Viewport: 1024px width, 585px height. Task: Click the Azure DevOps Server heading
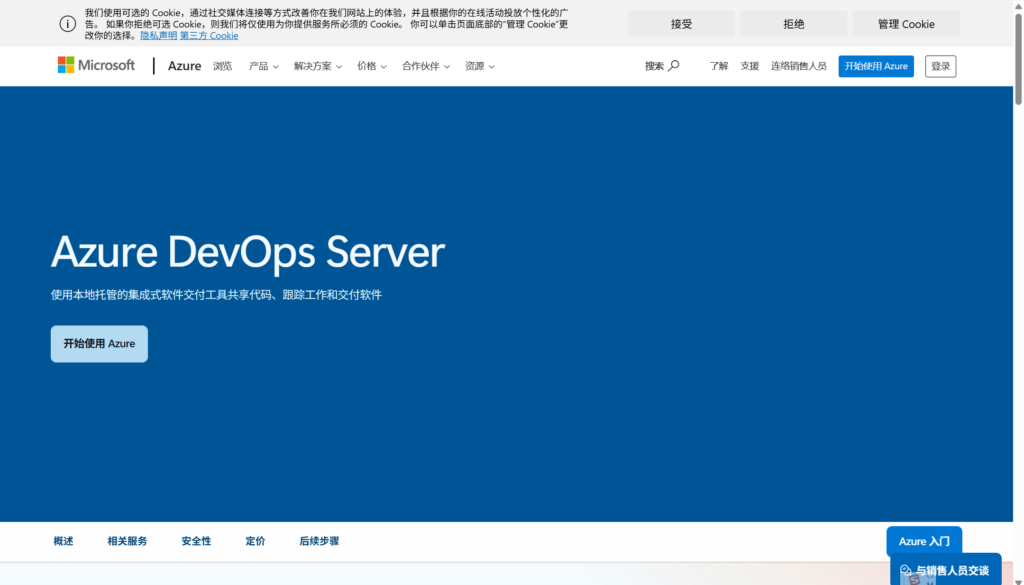pos(248,252)
